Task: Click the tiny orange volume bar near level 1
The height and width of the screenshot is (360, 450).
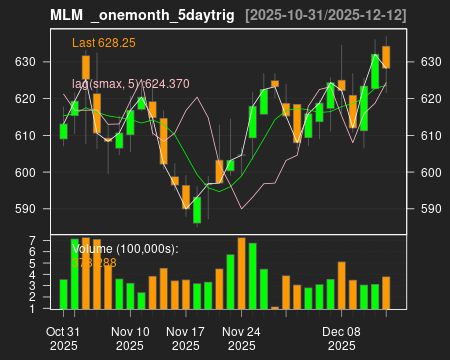Action: click(x=275, y=308)
